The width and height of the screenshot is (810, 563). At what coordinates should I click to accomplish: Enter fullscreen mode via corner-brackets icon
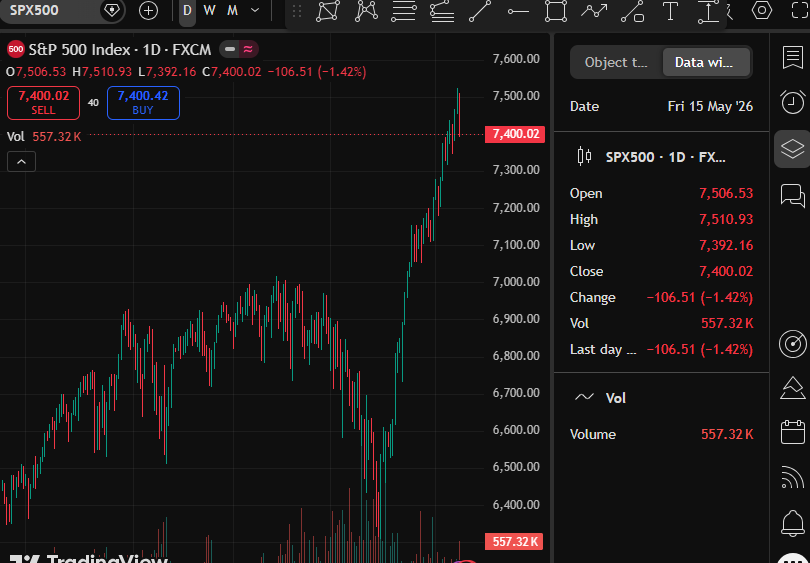point(800,10)
